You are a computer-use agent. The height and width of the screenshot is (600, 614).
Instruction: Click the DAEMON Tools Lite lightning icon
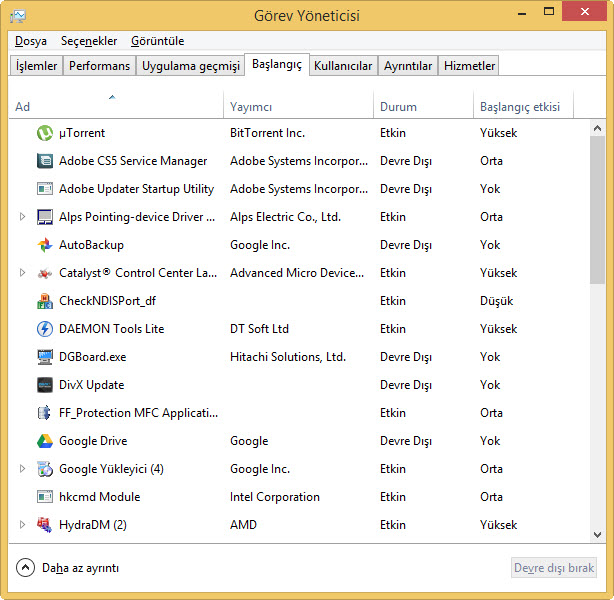pos(45,329)
